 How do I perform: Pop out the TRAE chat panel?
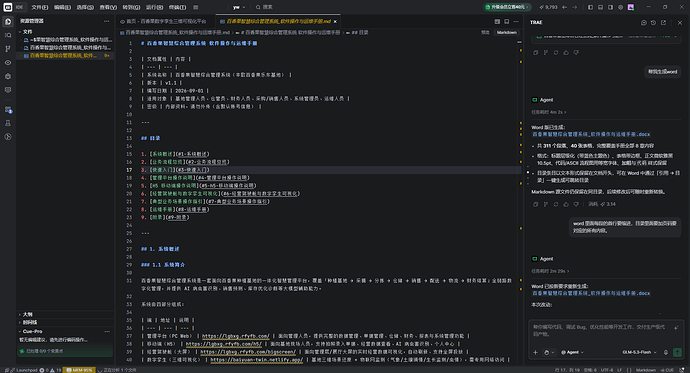point(663,22)
